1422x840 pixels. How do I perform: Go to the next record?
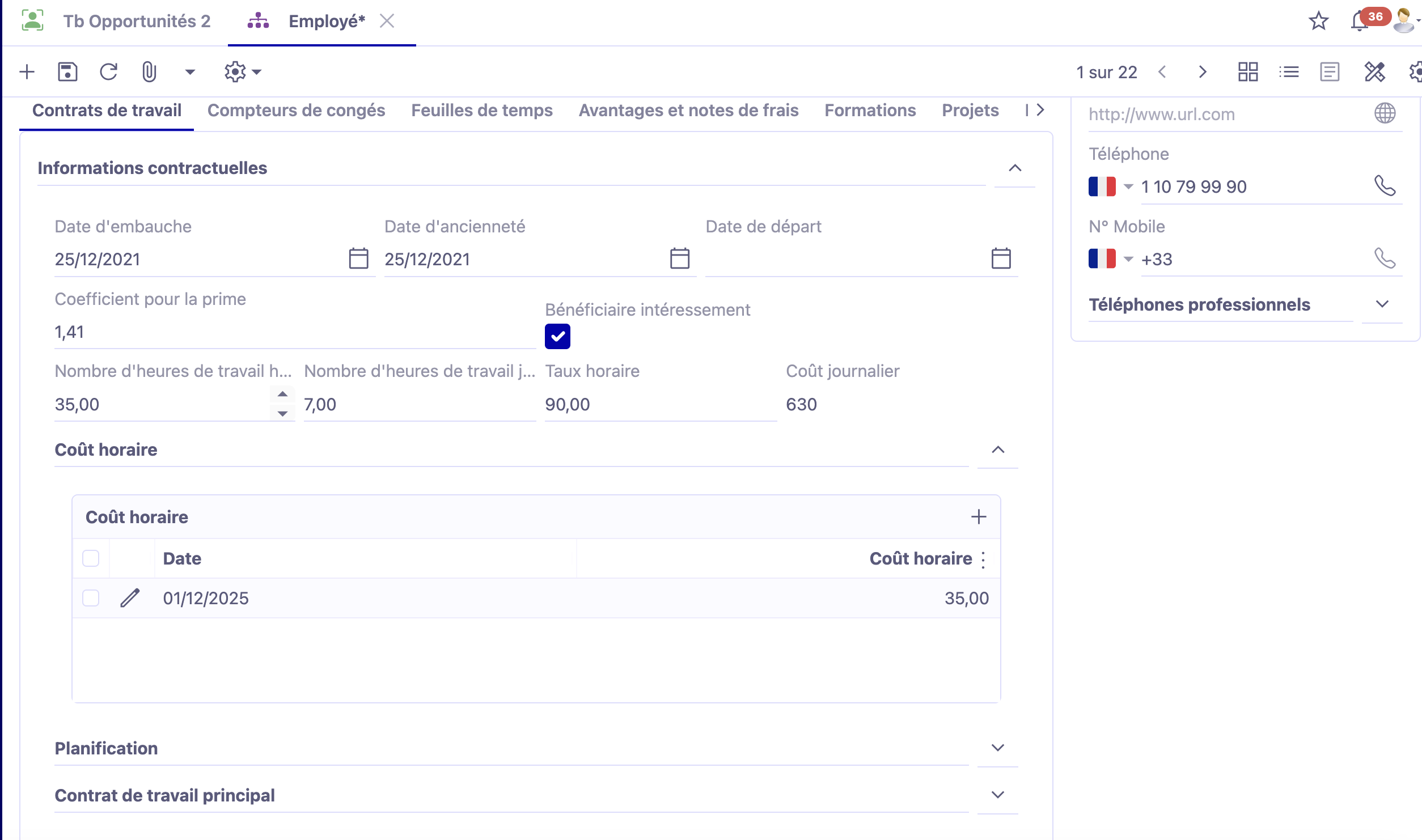pyautogui.click(x=1201, y=72)
